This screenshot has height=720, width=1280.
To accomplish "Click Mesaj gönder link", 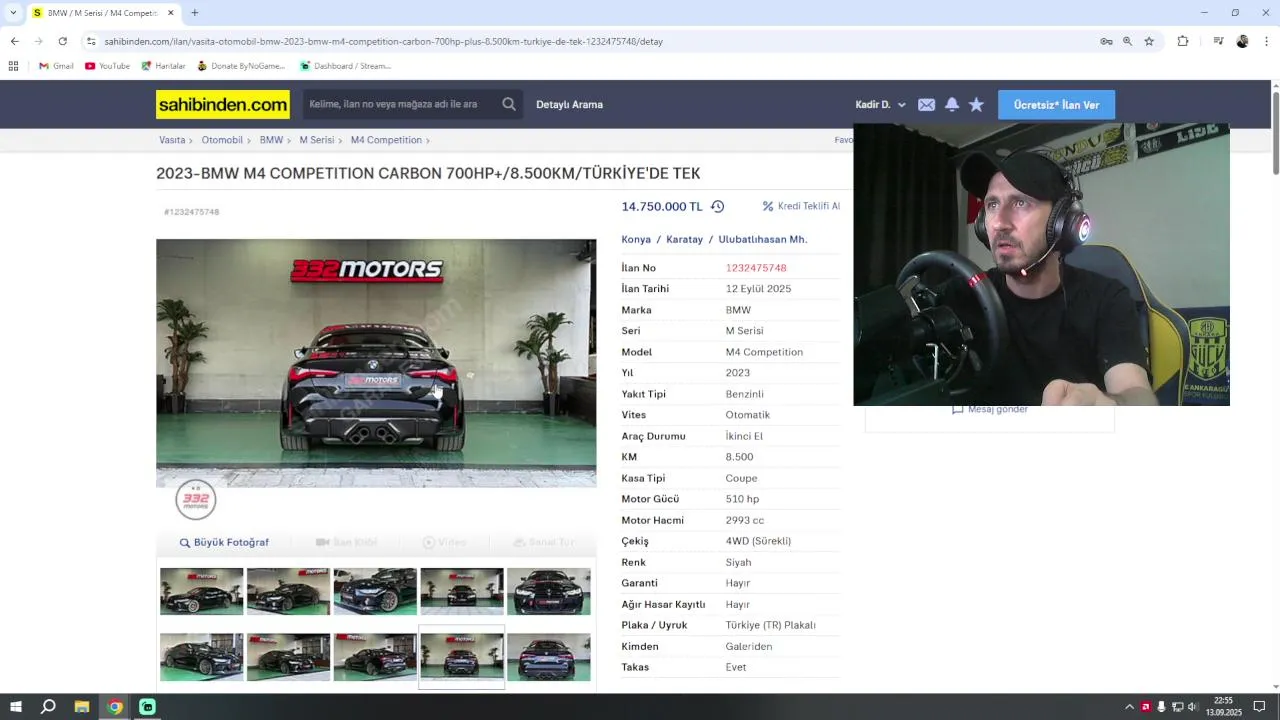I will point(990,410).
